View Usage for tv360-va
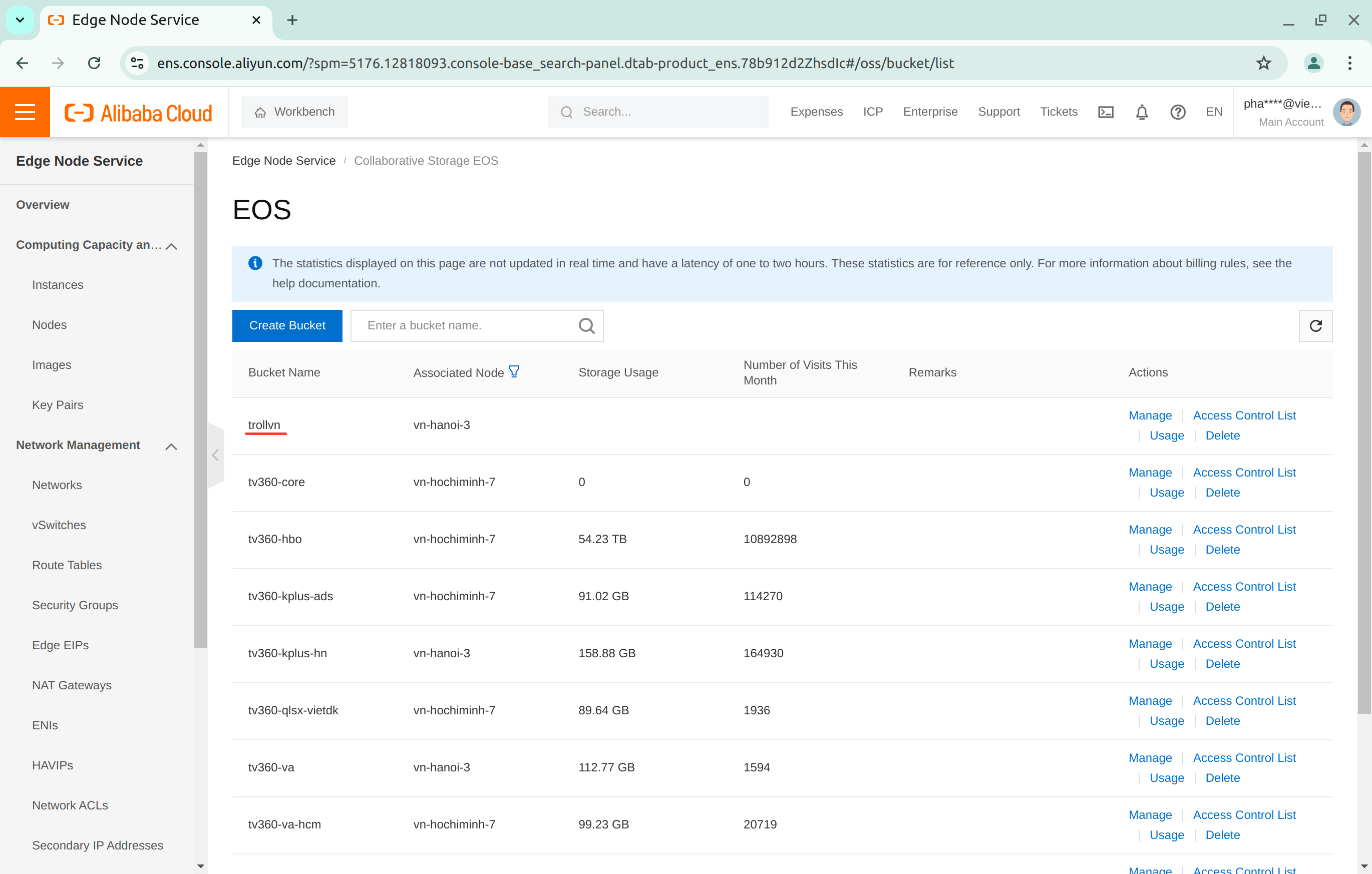Viewport: 1372px width, 874px height. click(1166, 777)
